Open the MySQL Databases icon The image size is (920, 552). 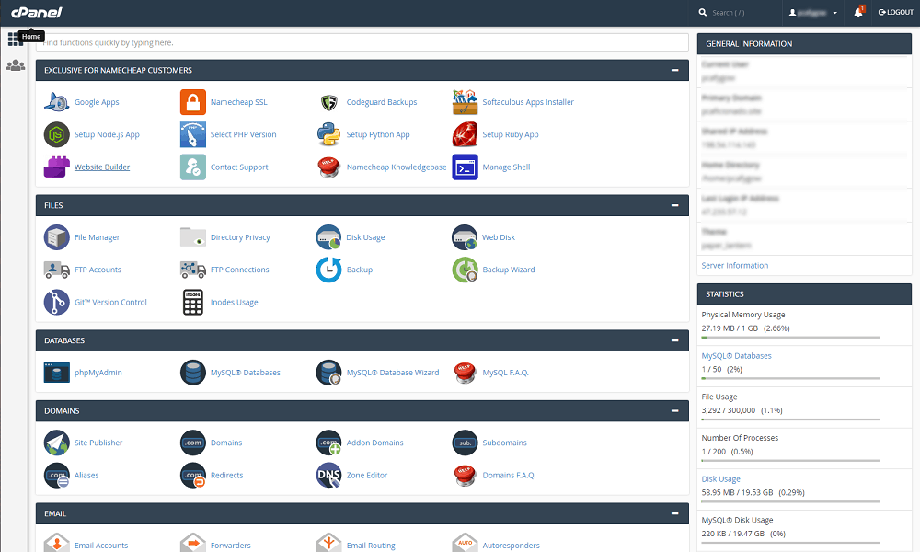192,372
